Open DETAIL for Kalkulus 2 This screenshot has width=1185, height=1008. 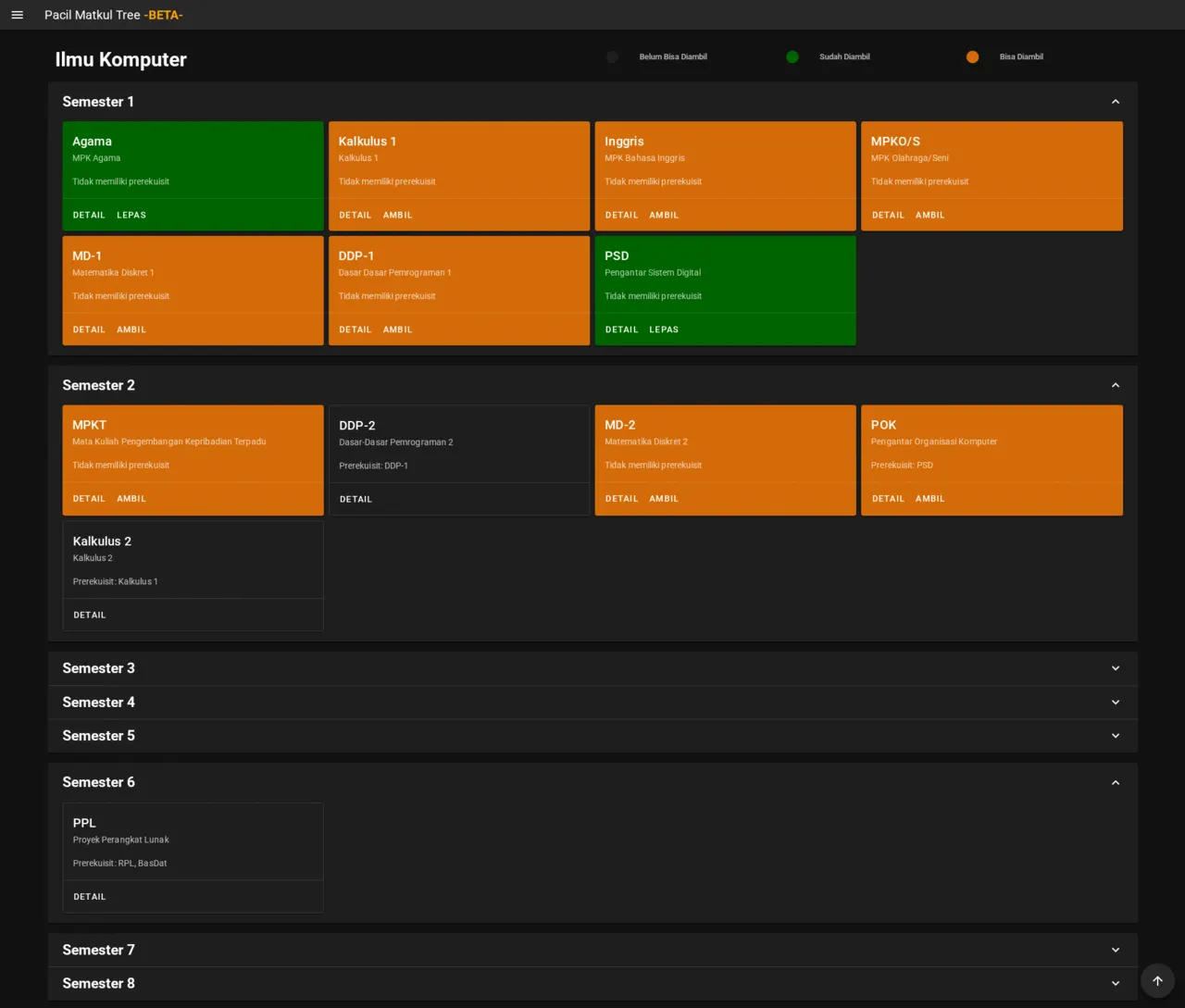point(90,615)
